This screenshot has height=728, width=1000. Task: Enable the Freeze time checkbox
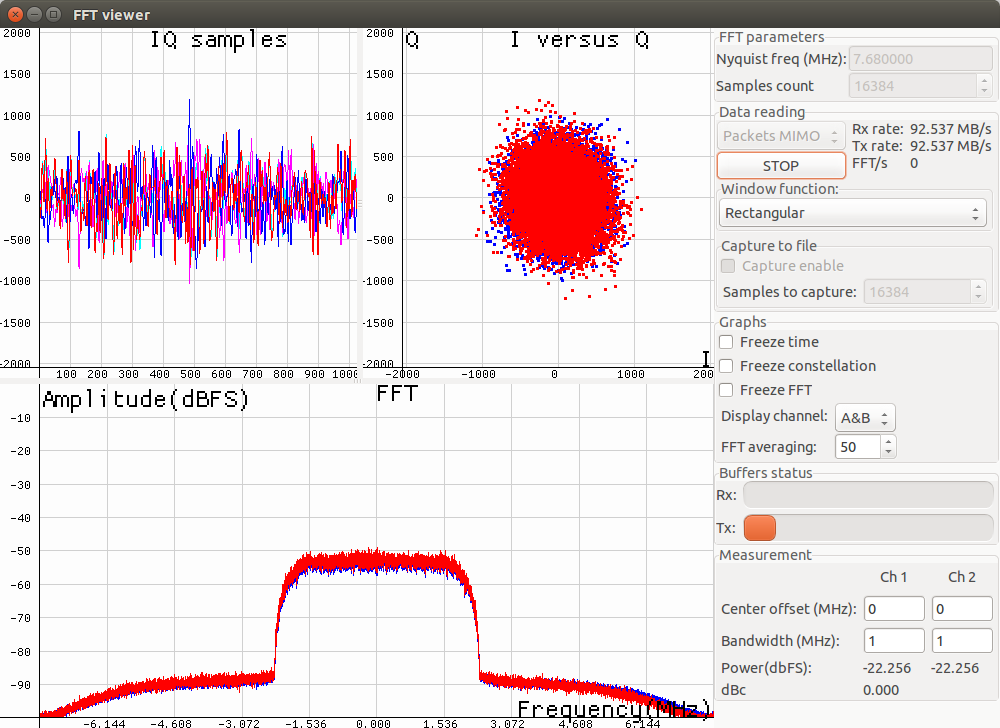[x=727, y=342]
